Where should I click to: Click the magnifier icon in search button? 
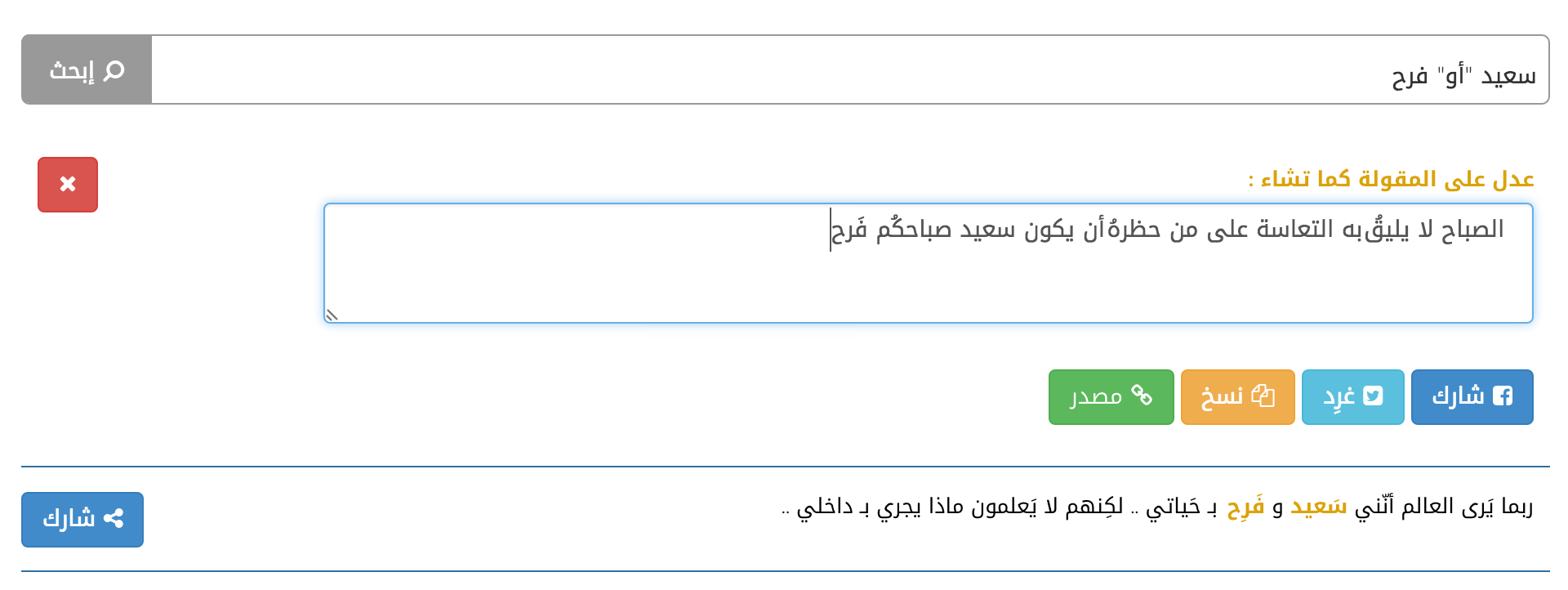114,70
